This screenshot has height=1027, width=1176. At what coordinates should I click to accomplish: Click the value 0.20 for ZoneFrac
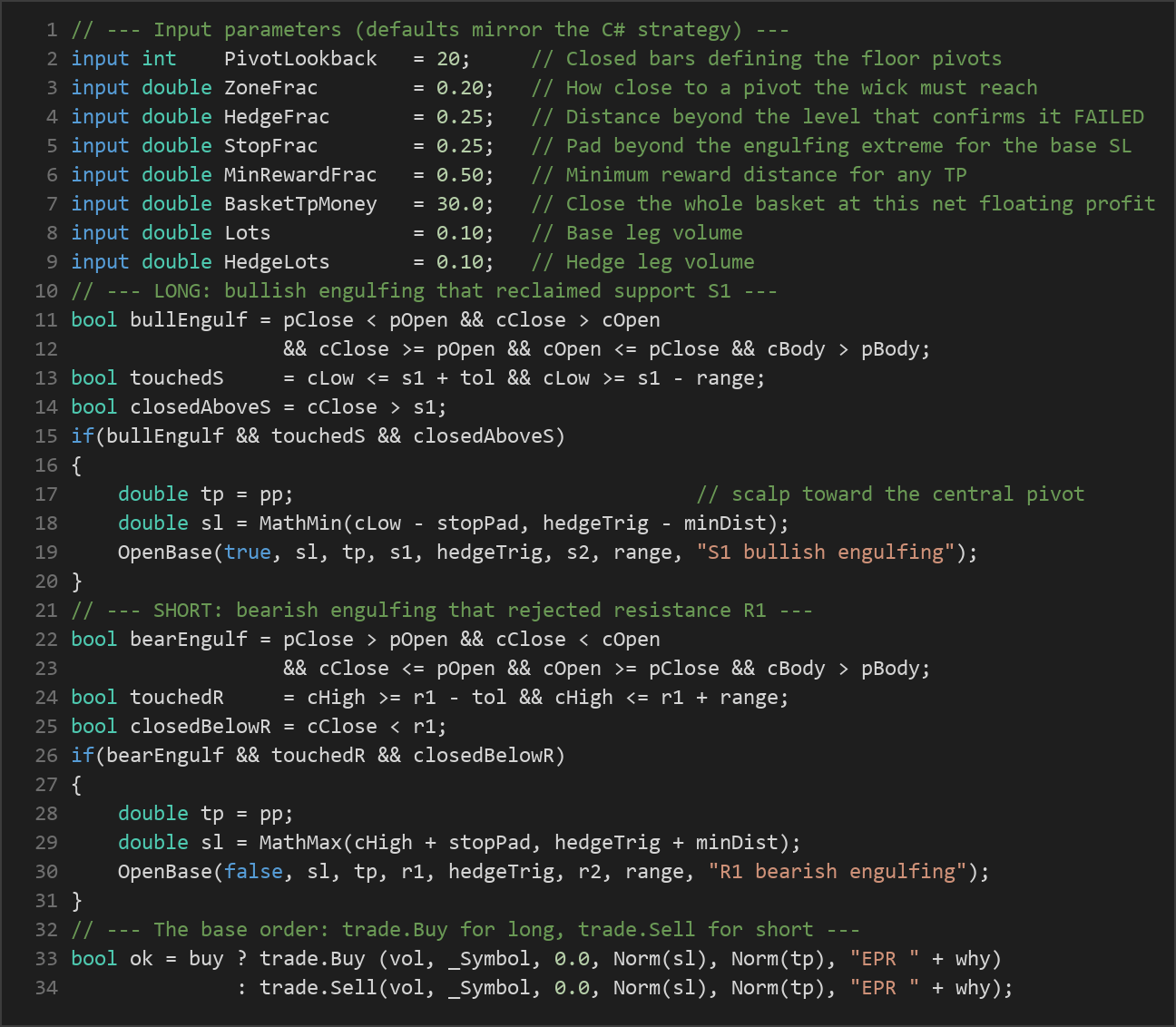[x=460, y=88]
